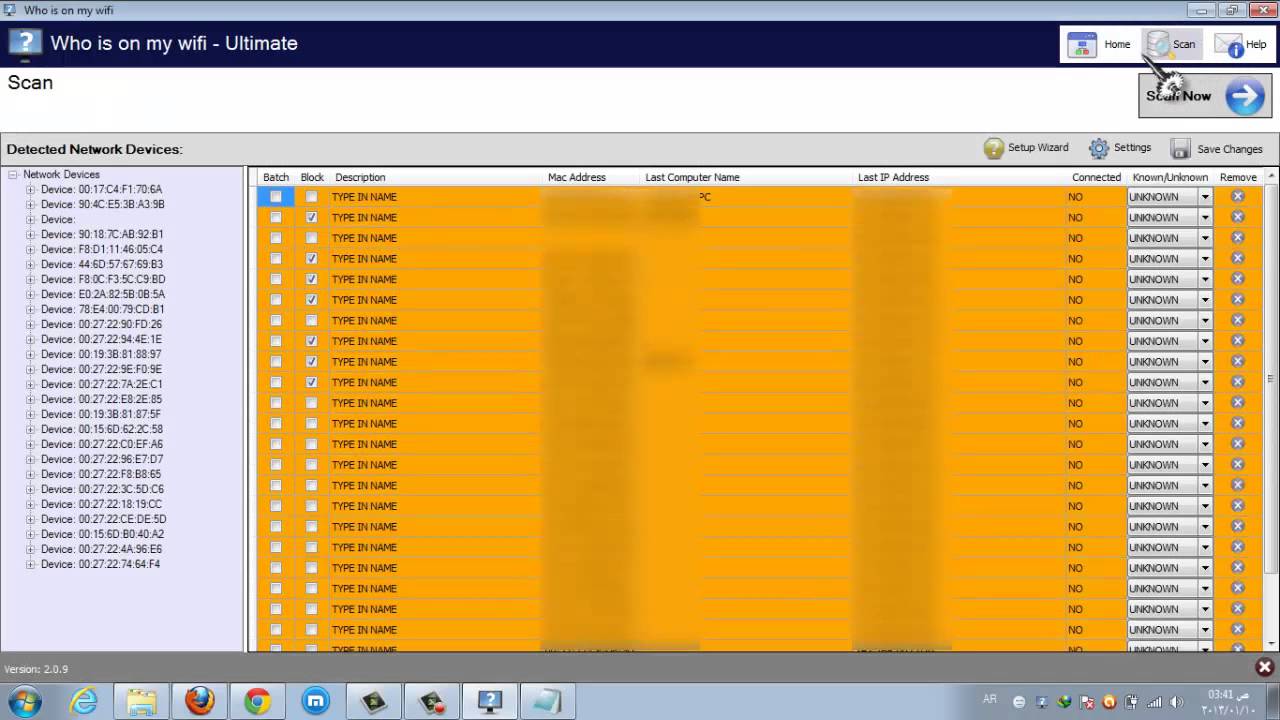Select tree item Device: F8:0C:F3:5C:C9:BD

tap(103, 279)
